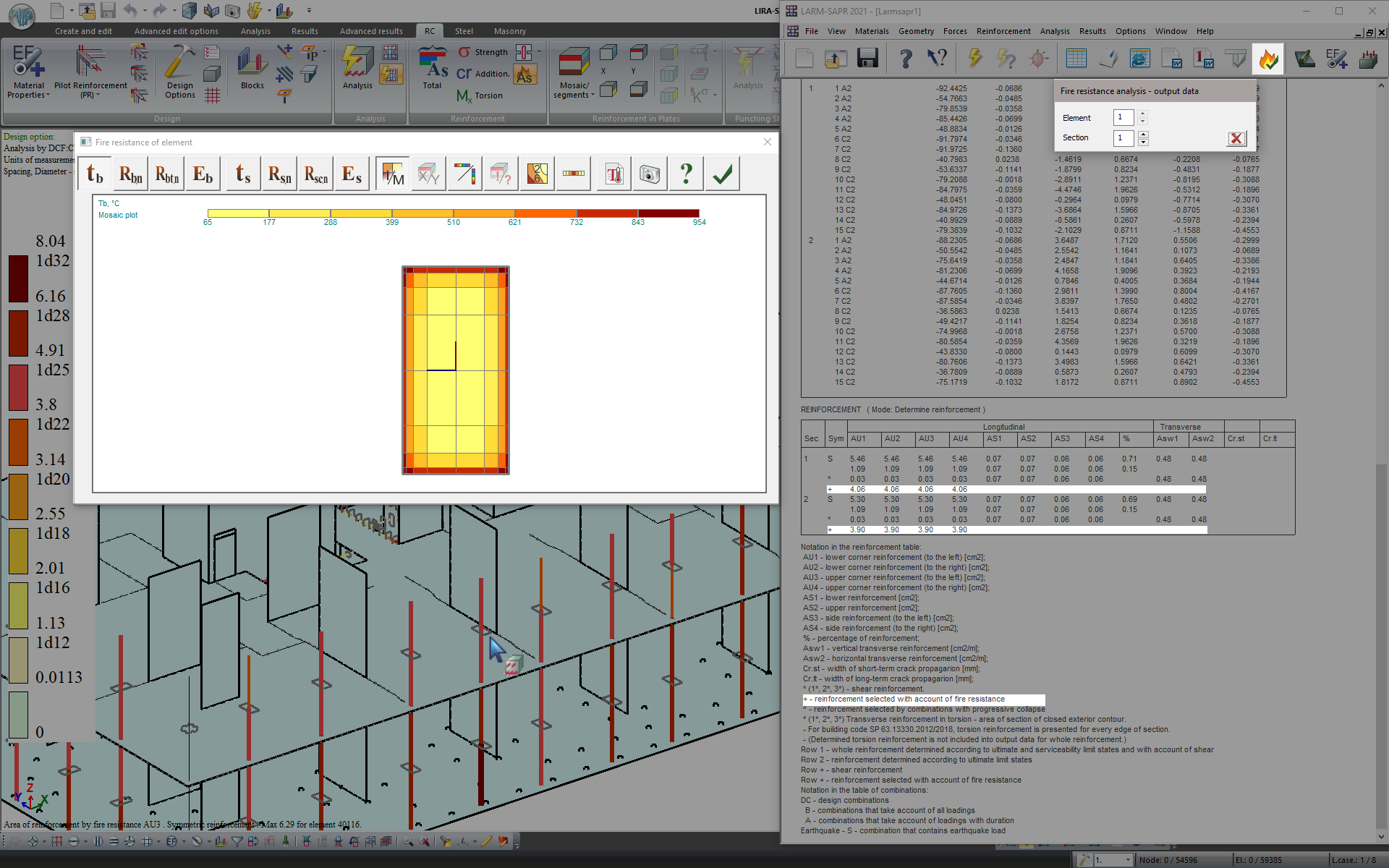Click the camera snapshot icon
This screenshot has height=868, width=1389.
[650, 174]
